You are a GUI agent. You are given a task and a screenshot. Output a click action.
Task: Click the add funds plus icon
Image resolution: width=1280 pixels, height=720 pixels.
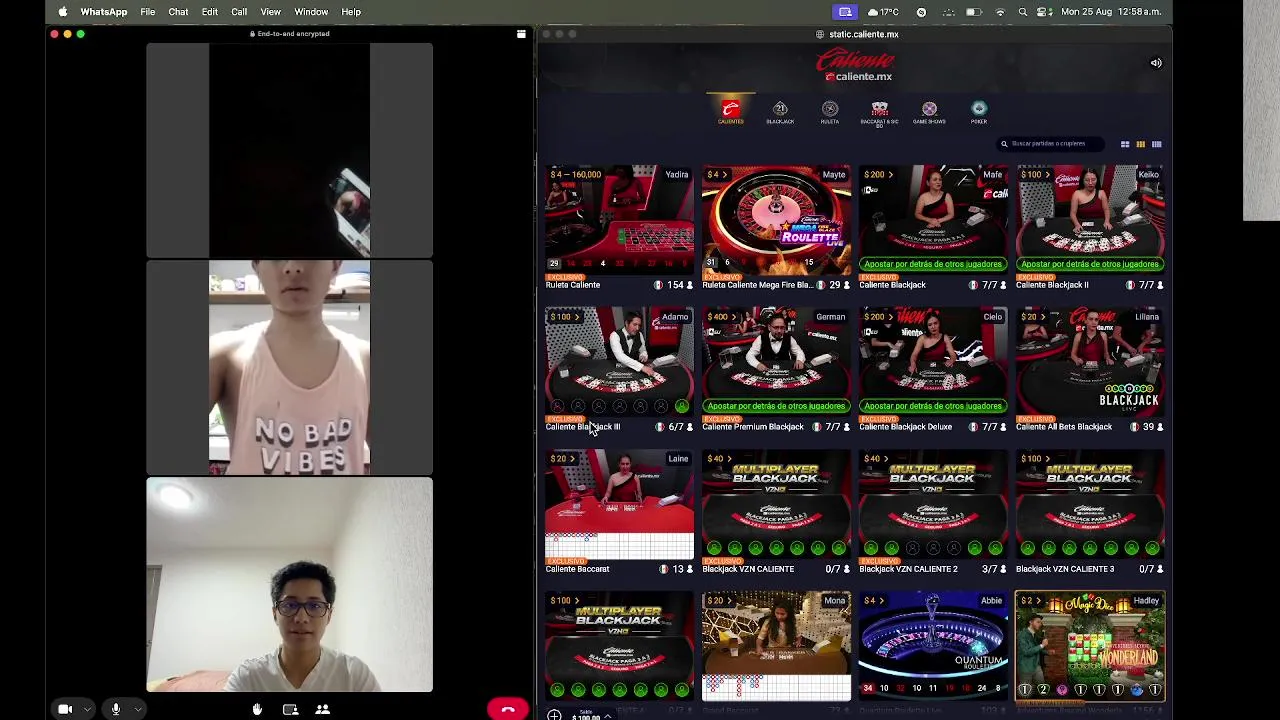pyautogui.click(x=554, y=716)
